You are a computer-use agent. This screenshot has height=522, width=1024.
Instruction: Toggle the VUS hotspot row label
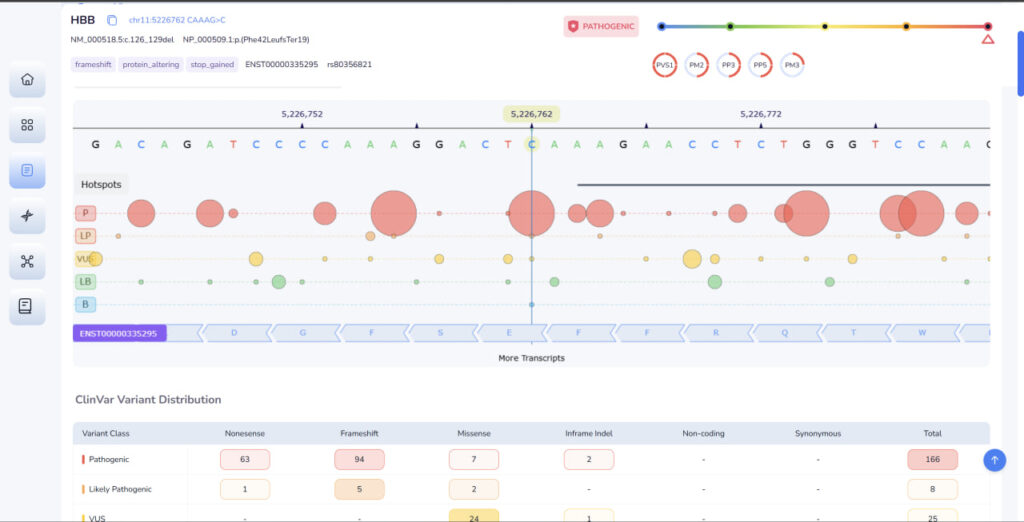[86, 259]
